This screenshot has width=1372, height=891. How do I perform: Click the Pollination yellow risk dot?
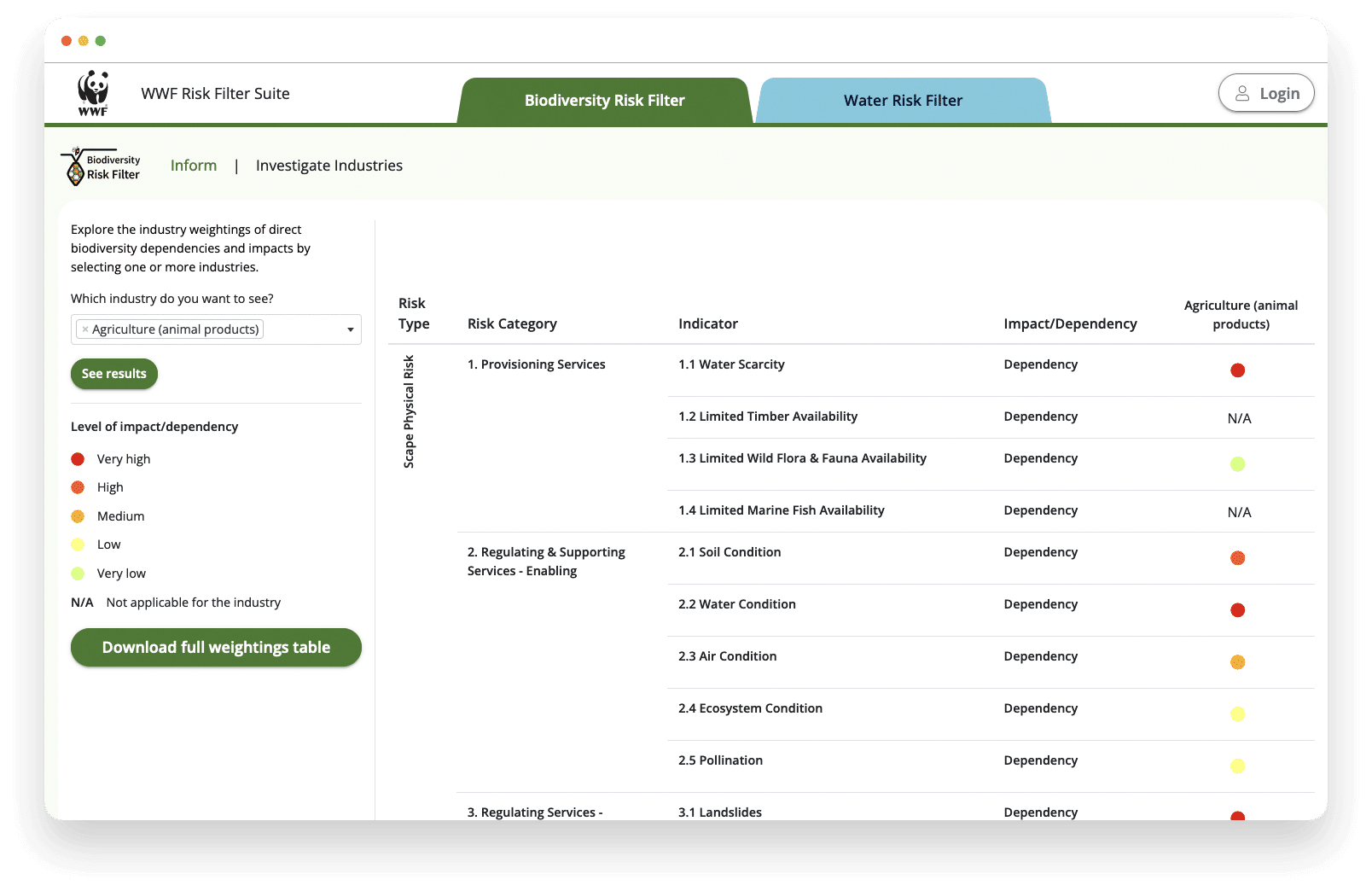click(x=1238, y=766)
